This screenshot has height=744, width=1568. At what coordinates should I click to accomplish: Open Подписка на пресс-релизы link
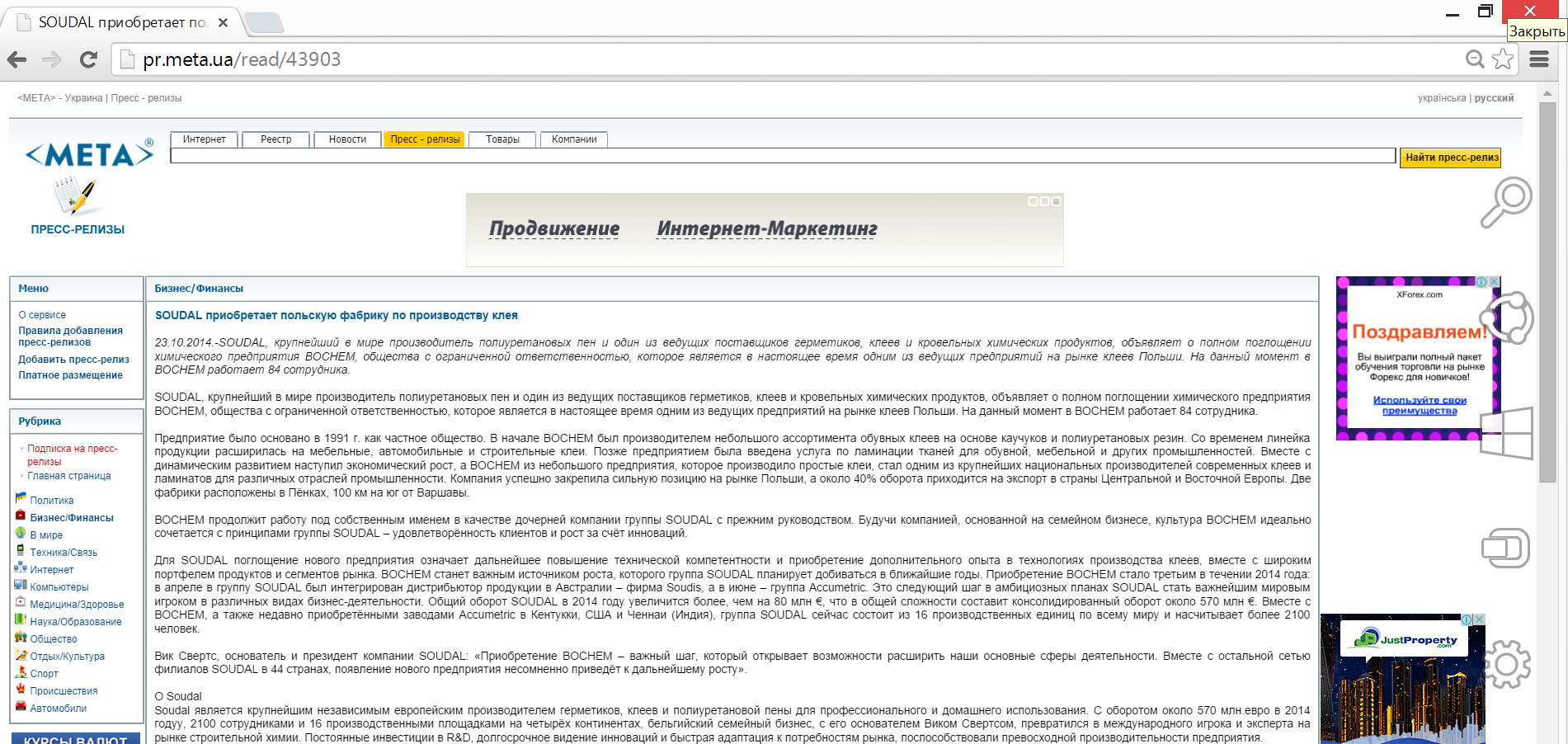click(72, 455)
